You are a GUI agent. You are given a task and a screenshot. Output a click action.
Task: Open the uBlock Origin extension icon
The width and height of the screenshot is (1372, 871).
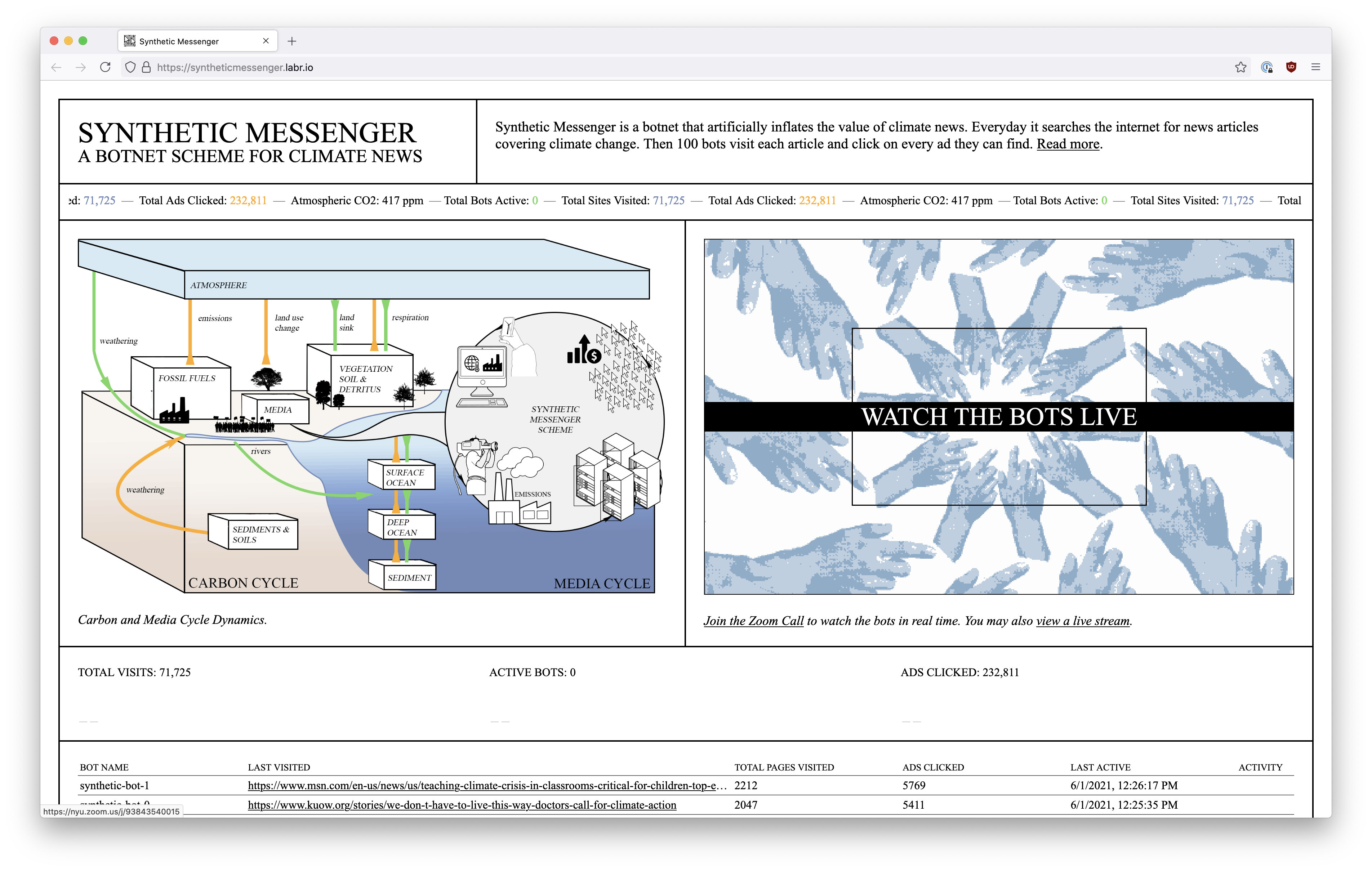click(x=1291, y=67)
